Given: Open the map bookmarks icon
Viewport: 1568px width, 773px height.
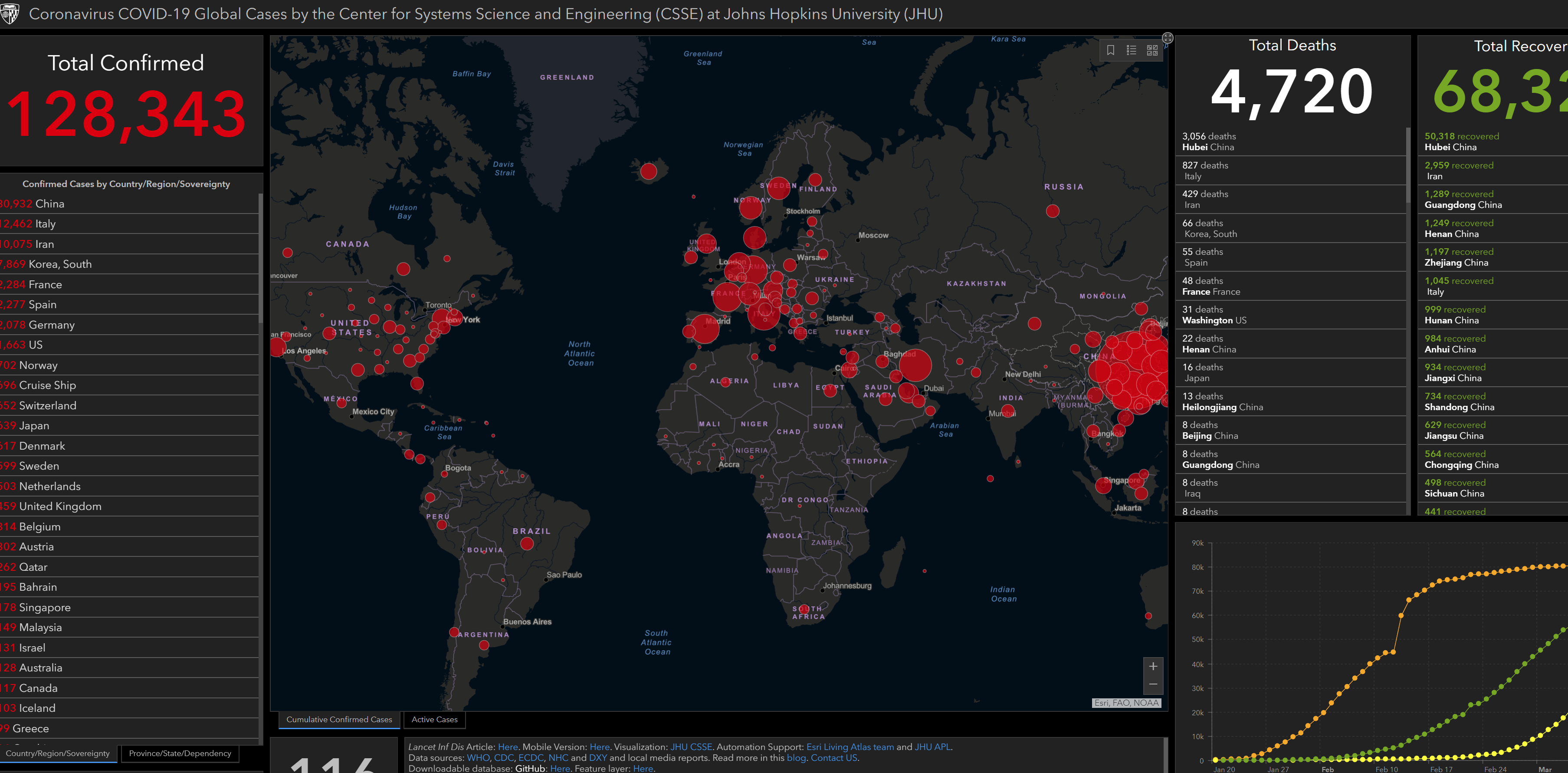Looking at the screenshot, I should click(x=1110, y=50).
